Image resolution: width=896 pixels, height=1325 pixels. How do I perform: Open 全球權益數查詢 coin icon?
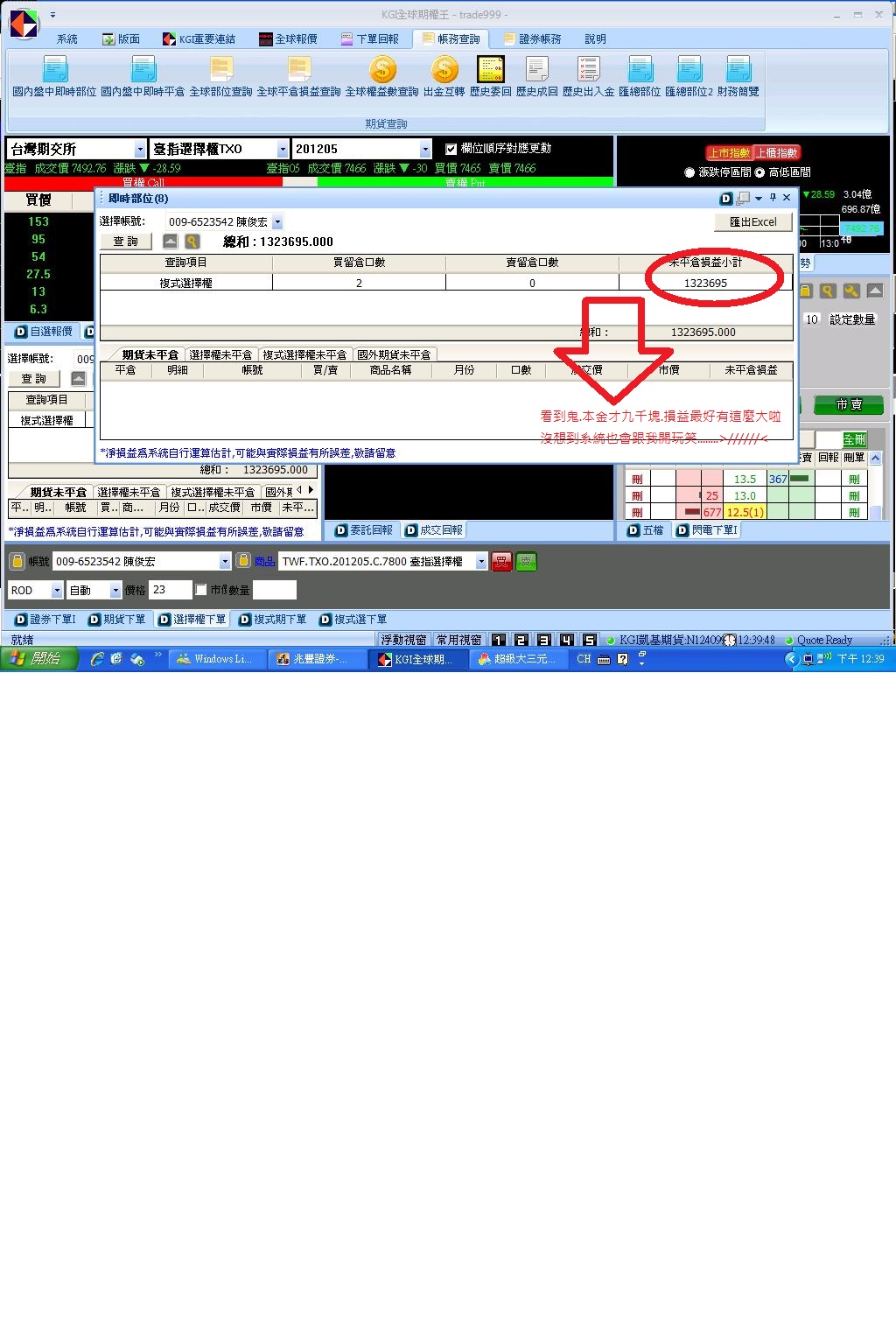382,69
